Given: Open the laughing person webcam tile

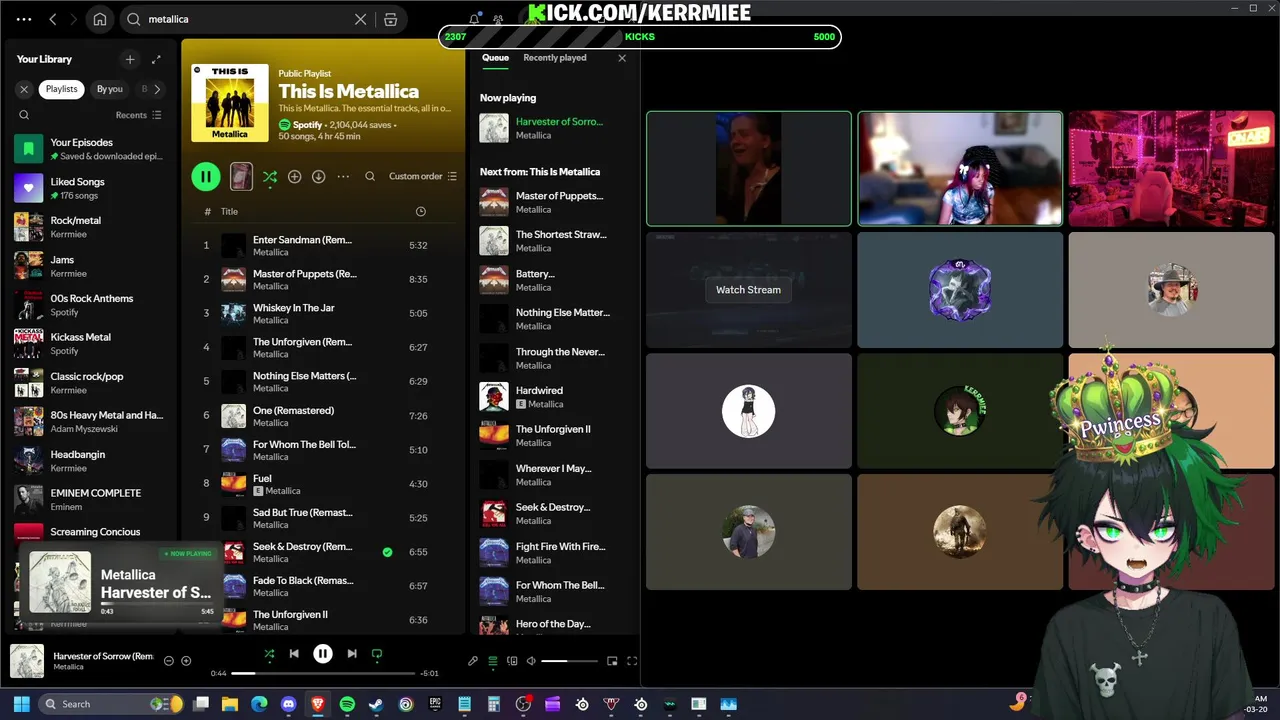Looking at the screenshot, I should click(749, 168).
